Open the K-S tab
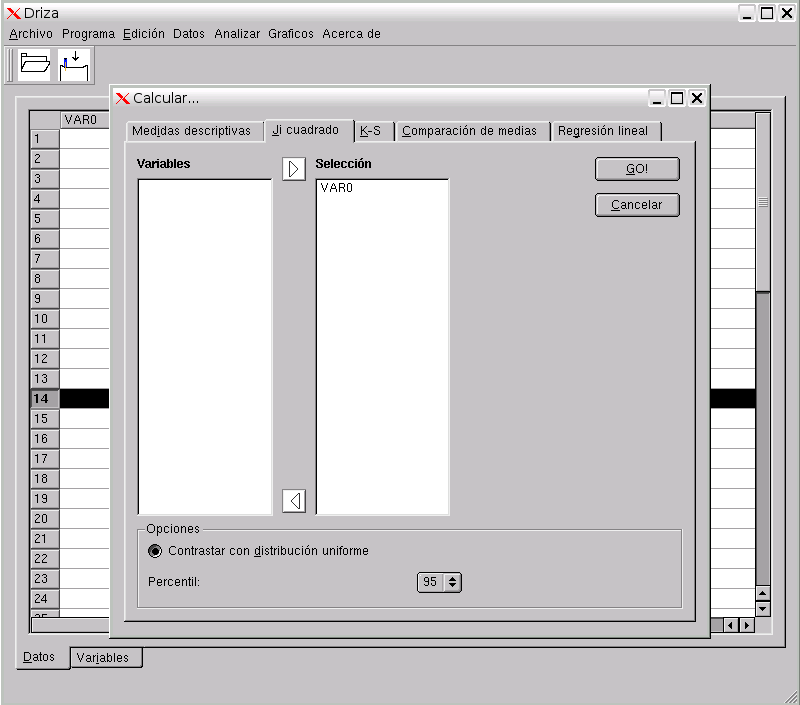 tap(374, 131)
